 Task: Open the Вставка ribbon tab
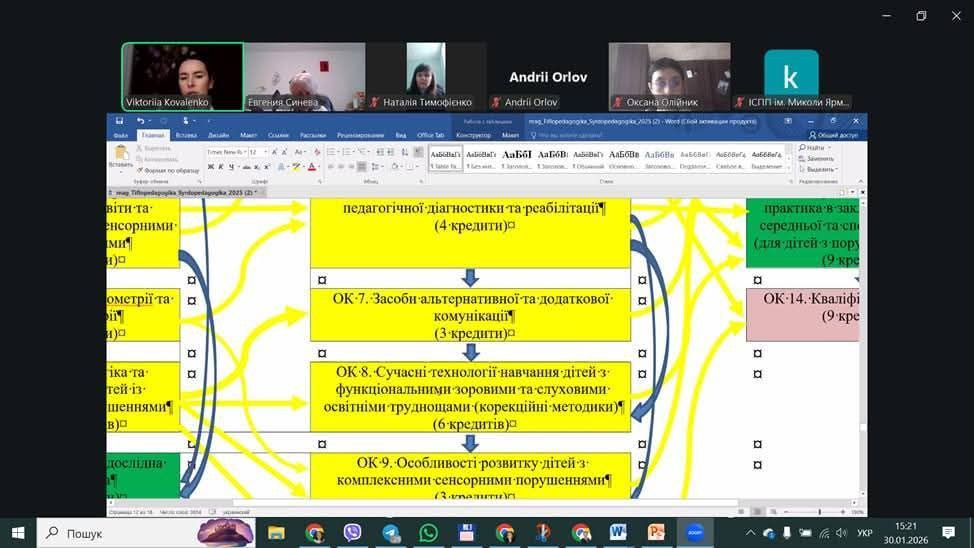(x=186, y=135)
